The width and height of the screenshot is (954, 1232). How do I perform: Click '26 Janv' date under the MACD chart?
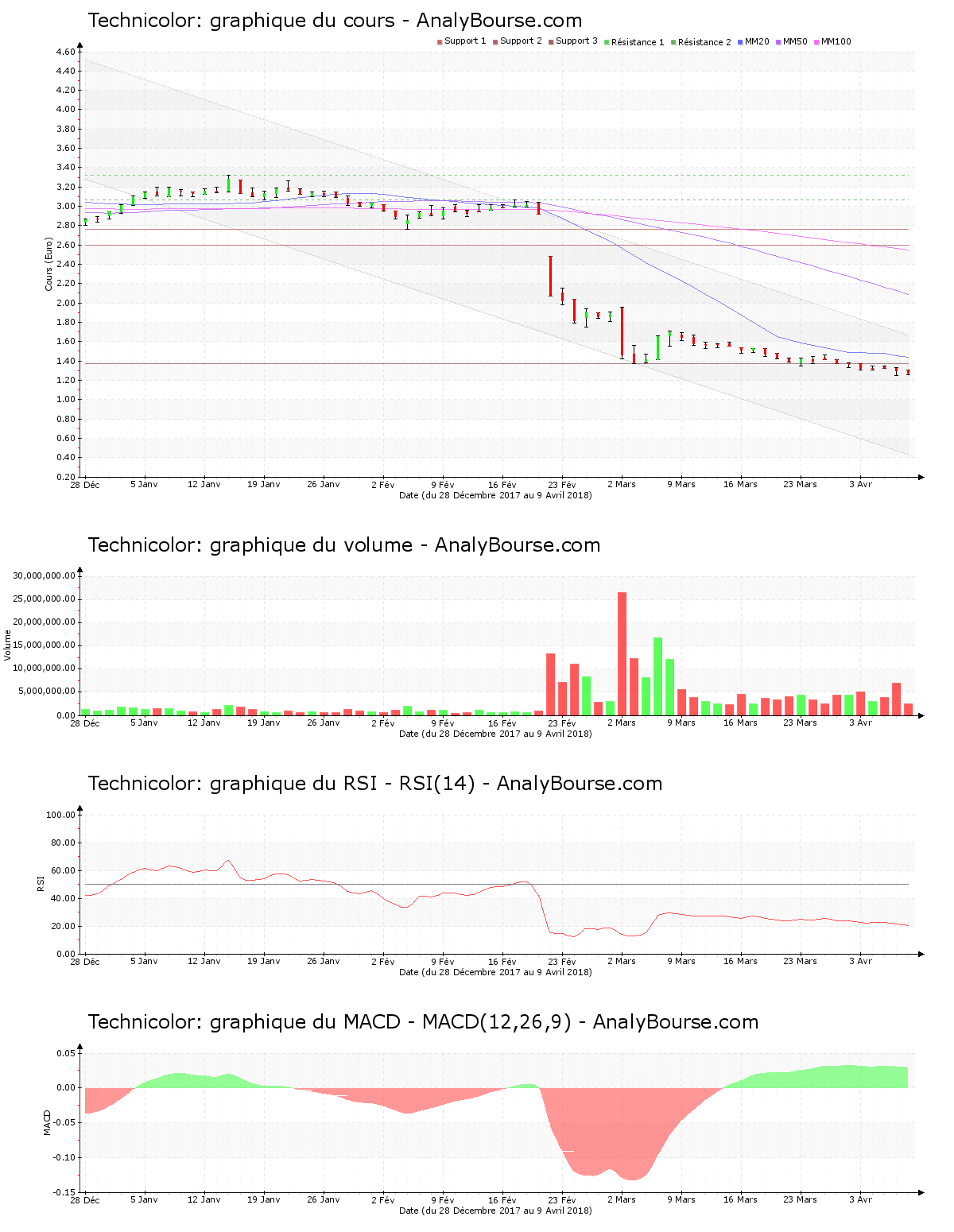(324, 1200)
